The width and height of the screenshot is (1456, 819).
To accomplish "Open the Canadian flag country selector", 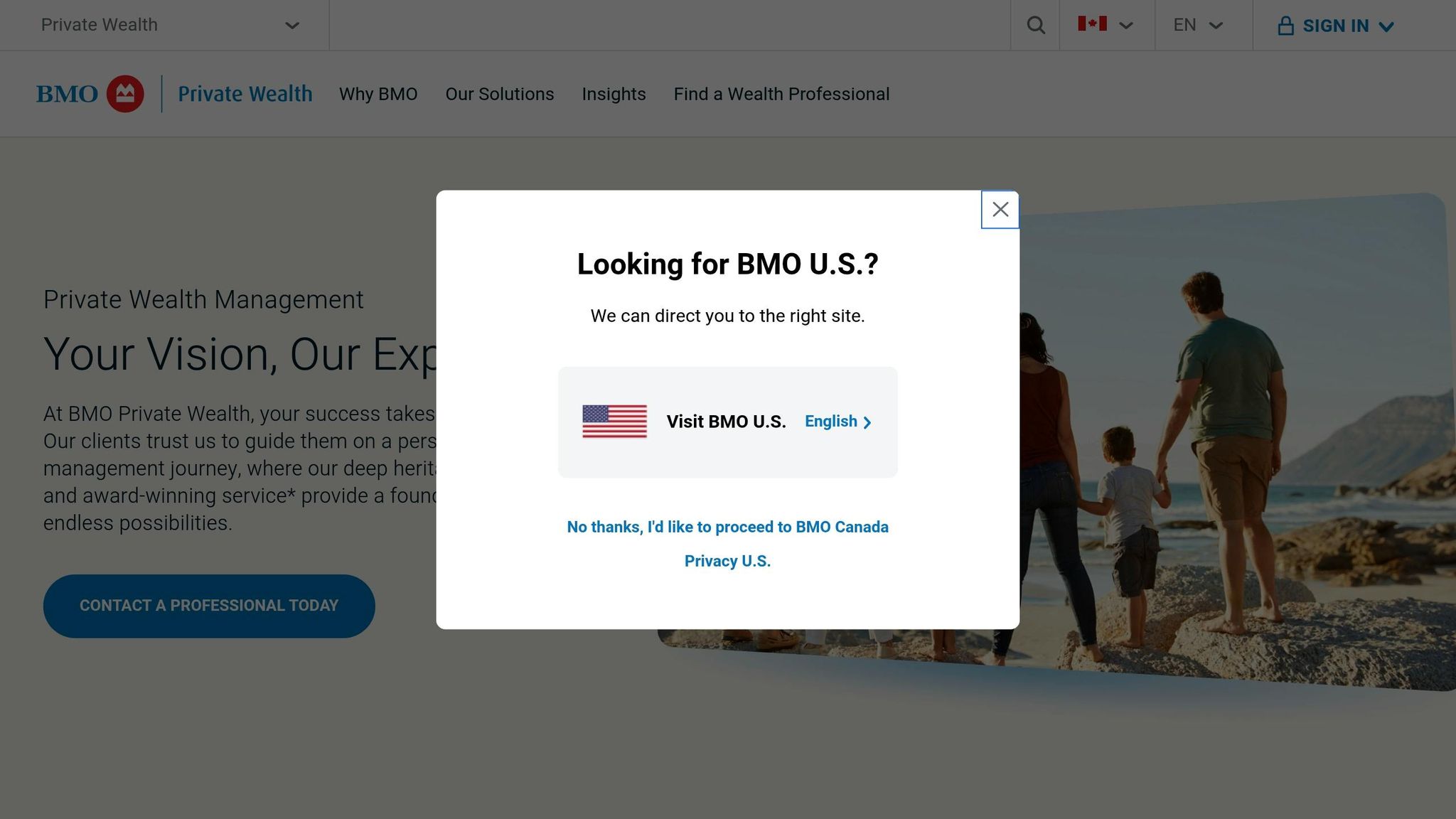I will click(1106, 25).
